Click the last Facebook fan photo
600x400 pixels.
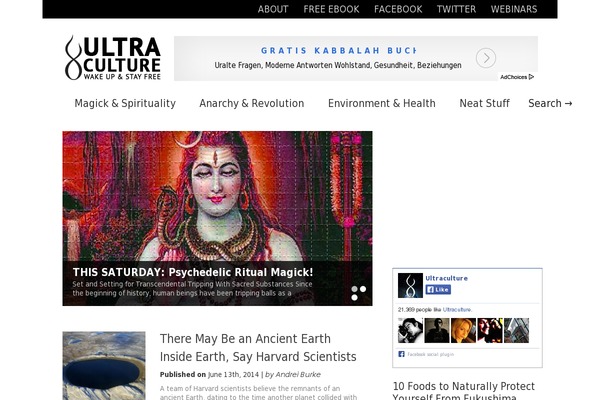tap(517, 330)
